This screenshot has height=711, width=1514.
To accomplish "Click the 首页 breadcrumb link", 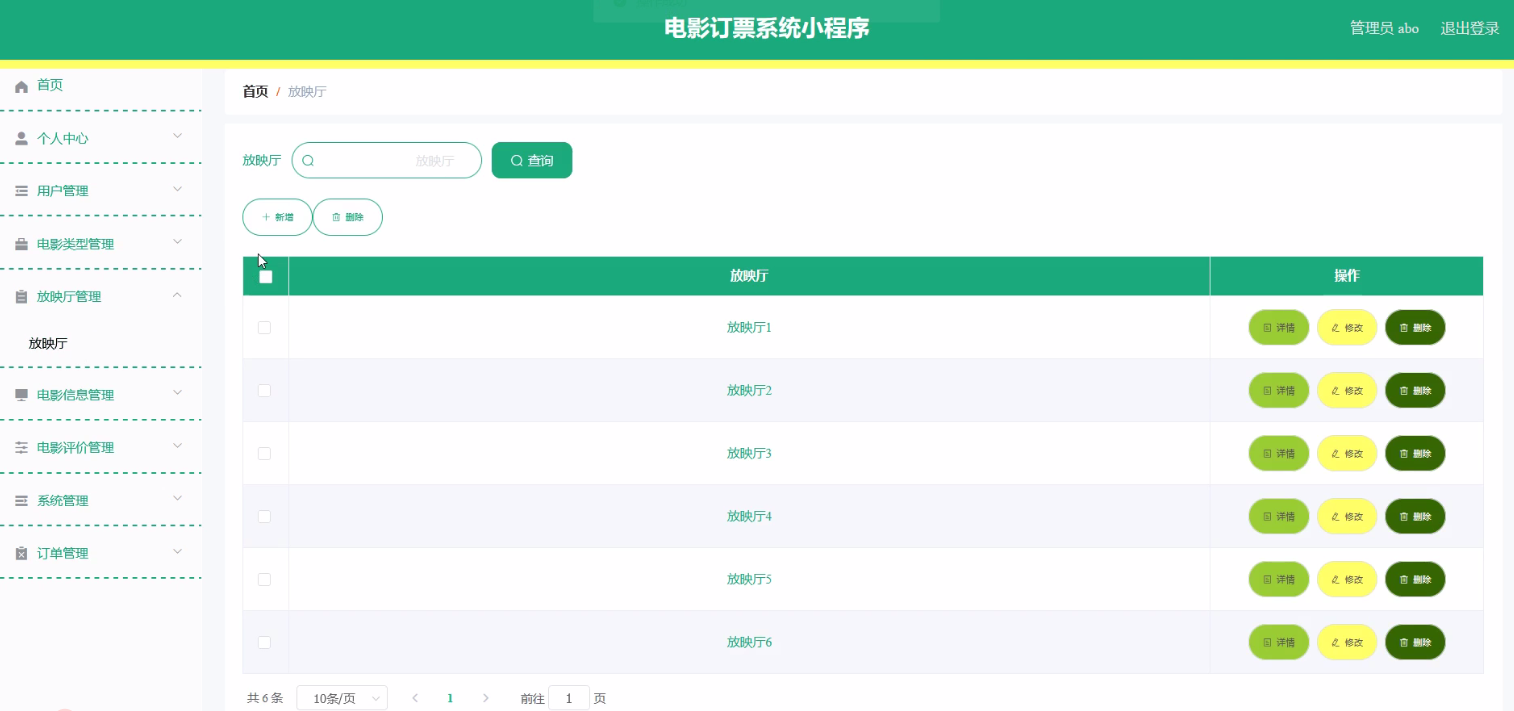I will click(254, 91).
